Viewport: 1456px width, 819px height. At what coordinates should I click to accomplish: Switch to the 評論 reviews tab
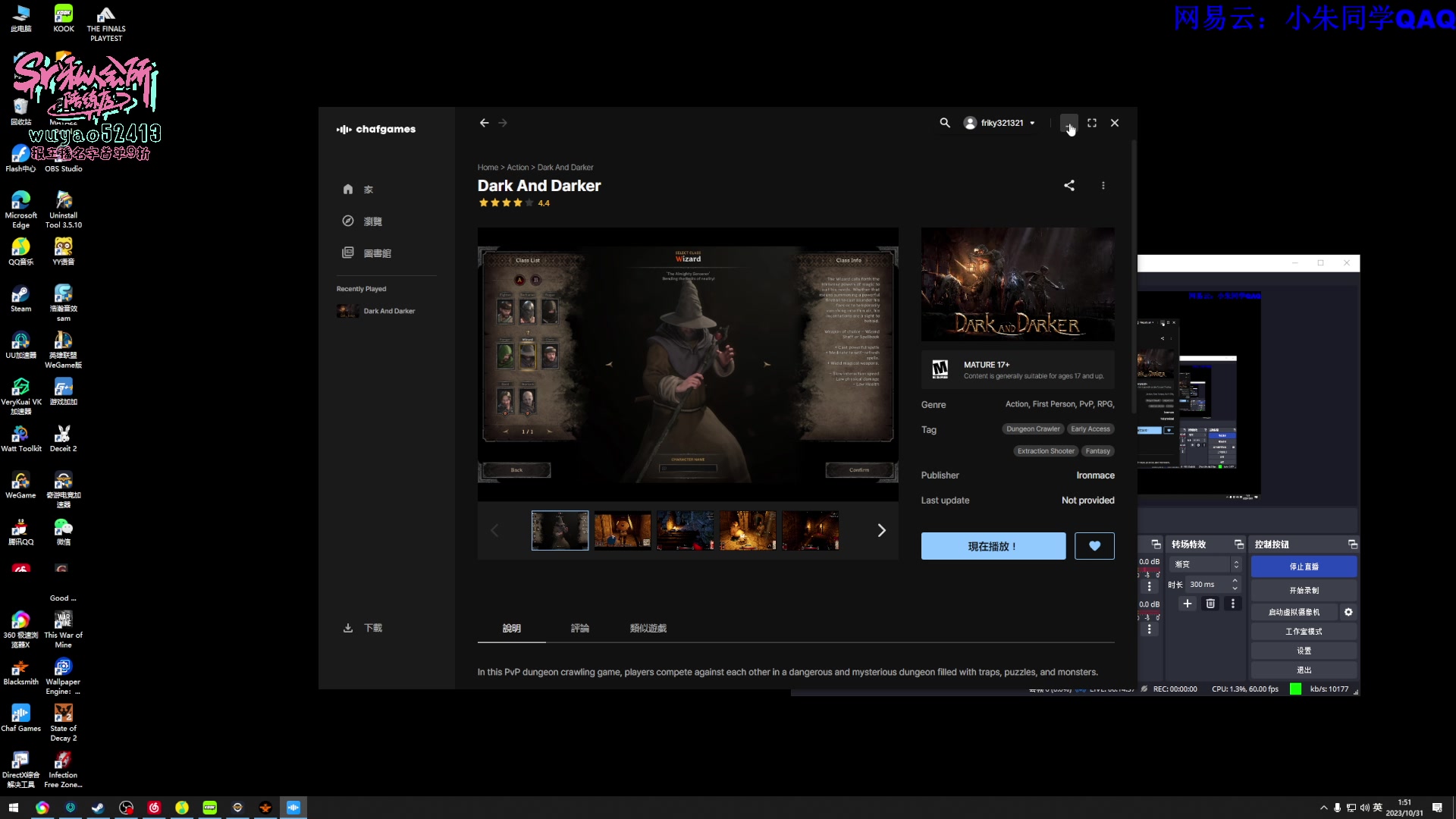(580, 629)
